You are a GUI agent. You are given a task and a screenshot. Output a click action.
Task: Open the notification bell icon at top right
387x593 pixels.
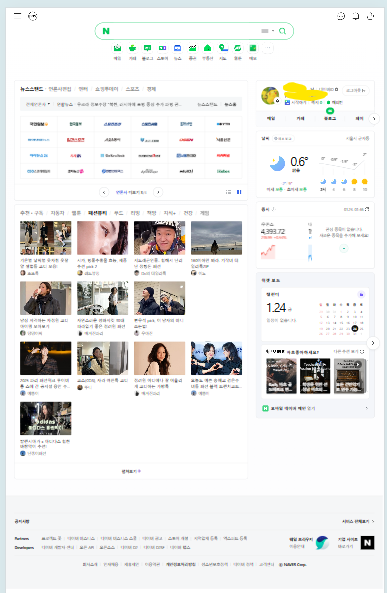371,16
